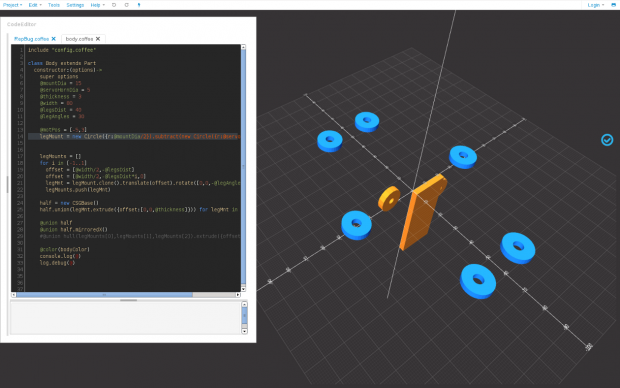Screen dimensions: 620x388
Task: Close the RepBug.coffee tab
Action: (x=54, y=39)
